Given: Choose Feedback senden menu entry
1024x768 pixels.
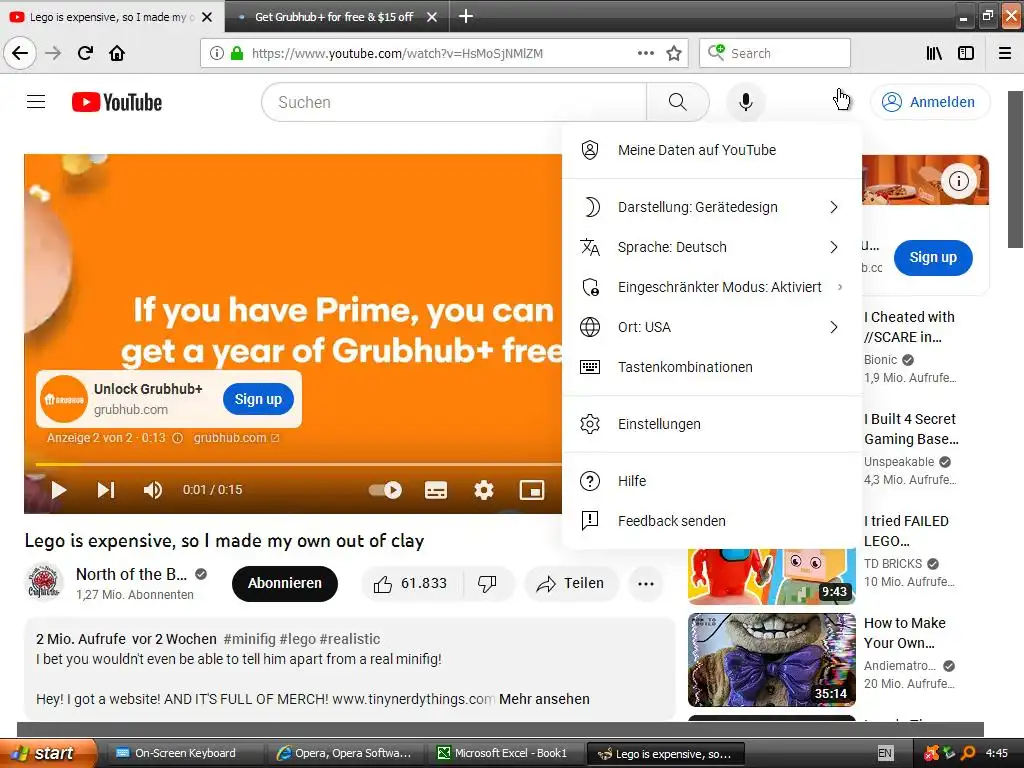Looking at the screenshot, I should [x=712, y=520].
